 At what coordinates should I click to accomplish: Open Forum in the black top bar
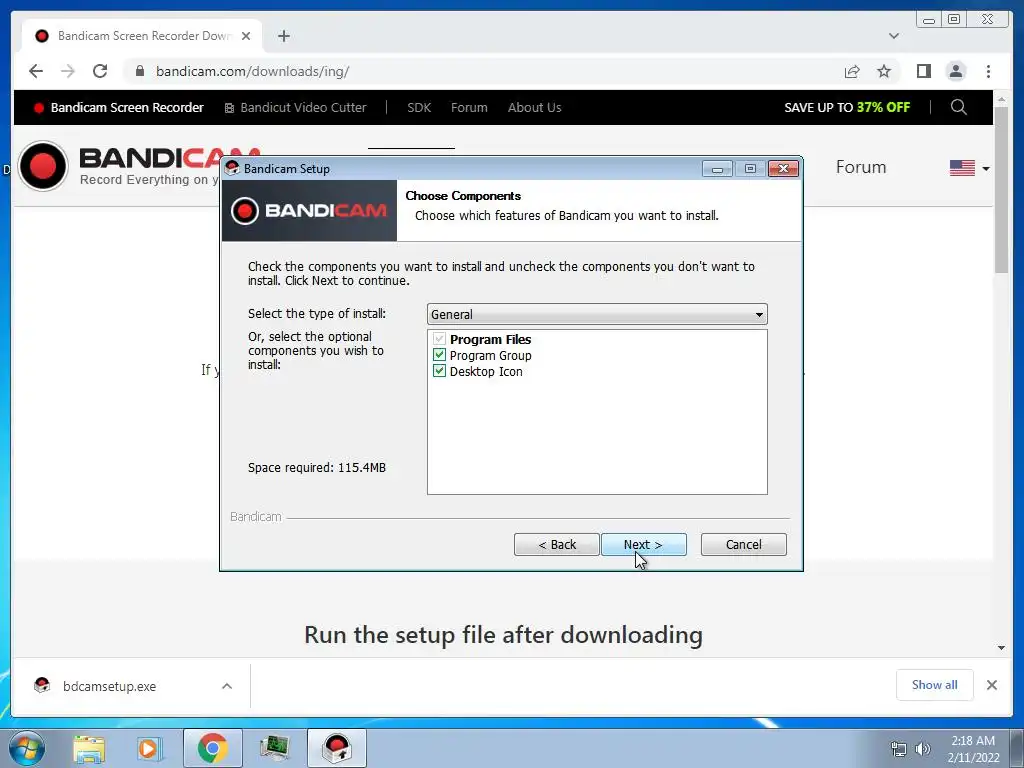pos(469,108)
